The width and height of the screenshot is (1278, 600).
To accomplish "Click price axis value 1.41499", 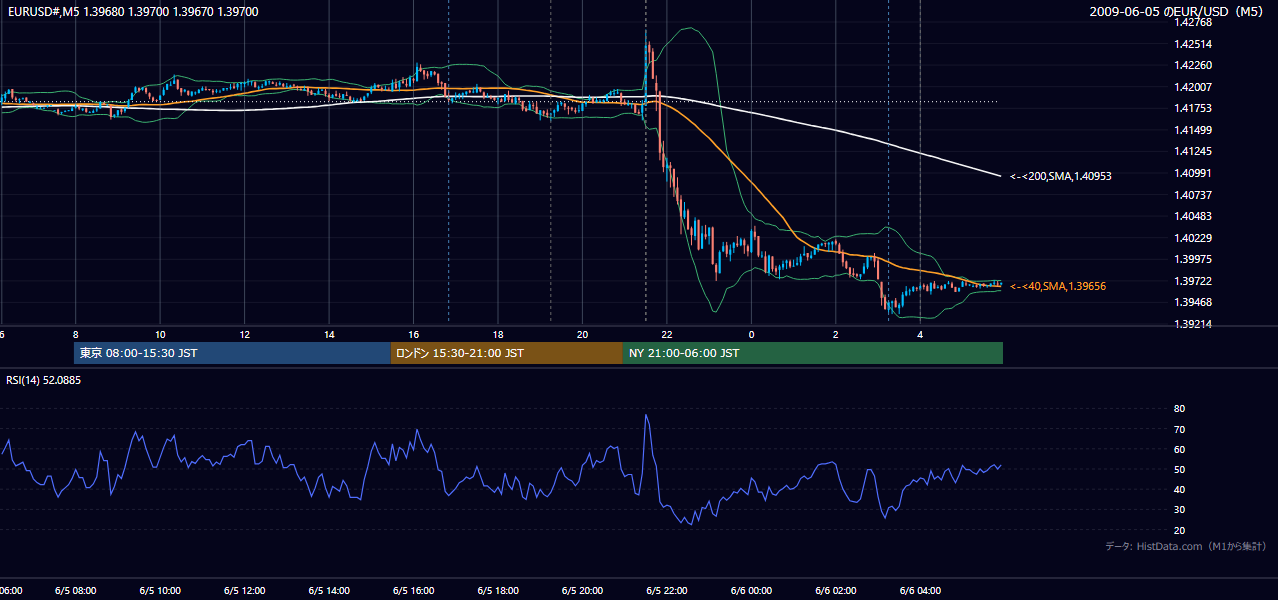I will [1193, 130].
